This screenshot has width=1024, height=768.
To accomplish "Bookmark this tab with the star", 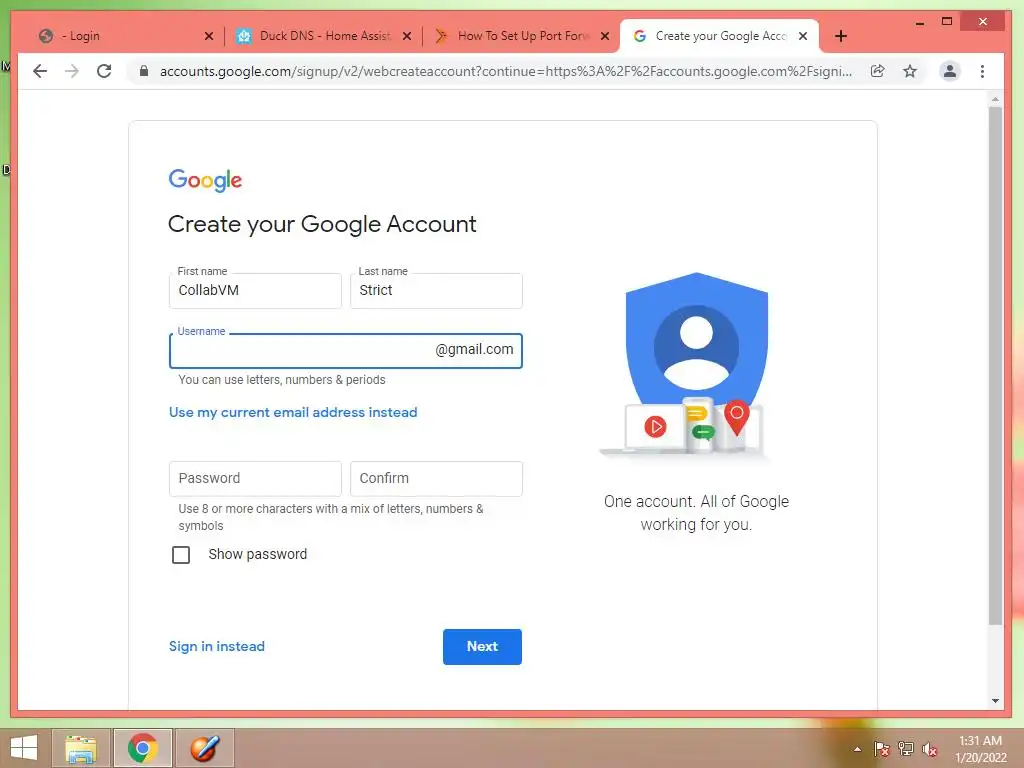I will (910, 71).
